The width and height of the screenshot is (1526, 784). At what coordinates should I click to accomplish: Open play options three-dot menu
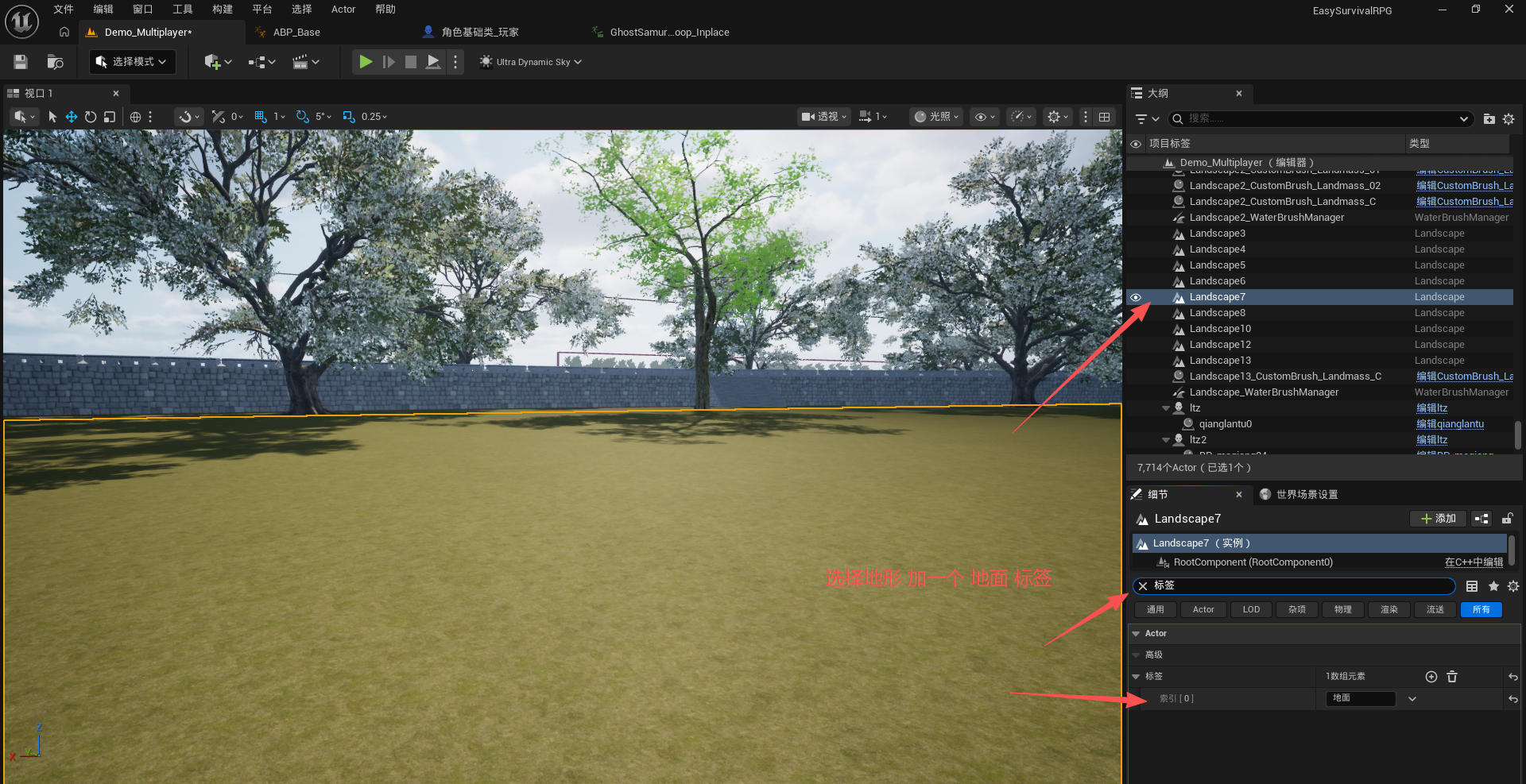pyautogui.click(x=455, y=62)
